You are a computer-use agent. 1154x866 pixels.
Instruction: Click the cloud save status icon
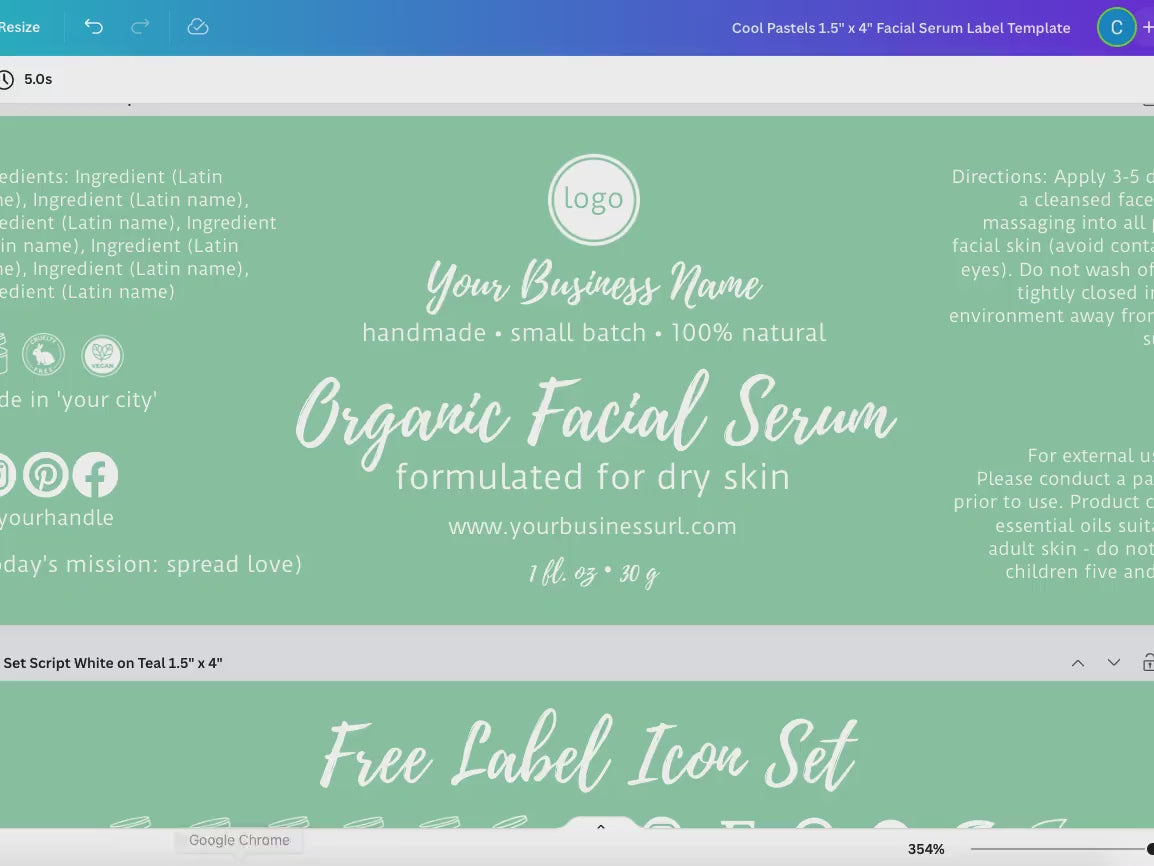click(x=198, y=27)
